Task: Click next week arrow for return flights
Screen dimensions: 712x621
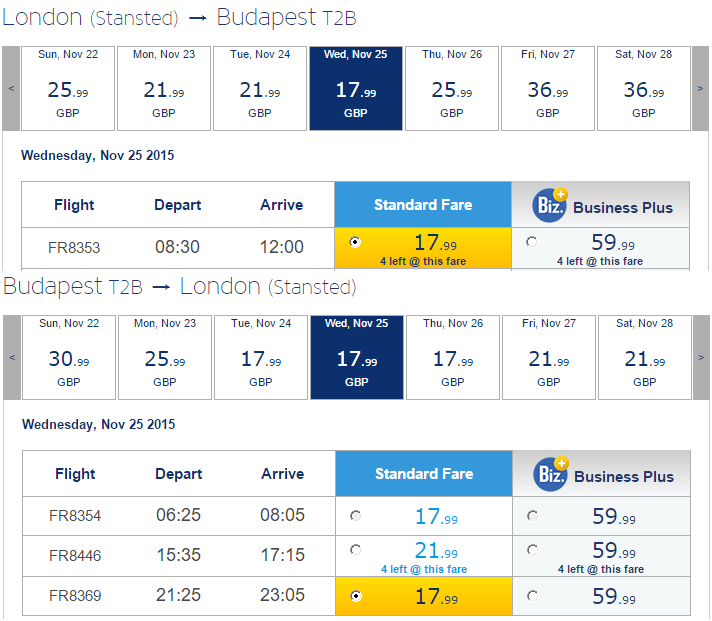Action: (701, 357)
